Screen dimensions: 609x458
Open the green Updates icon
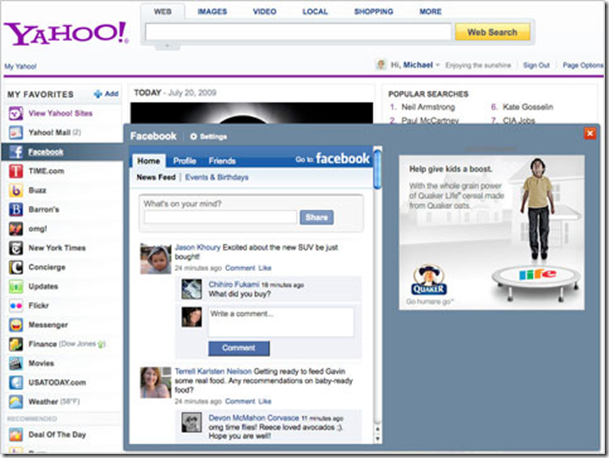tap(16, 286)
